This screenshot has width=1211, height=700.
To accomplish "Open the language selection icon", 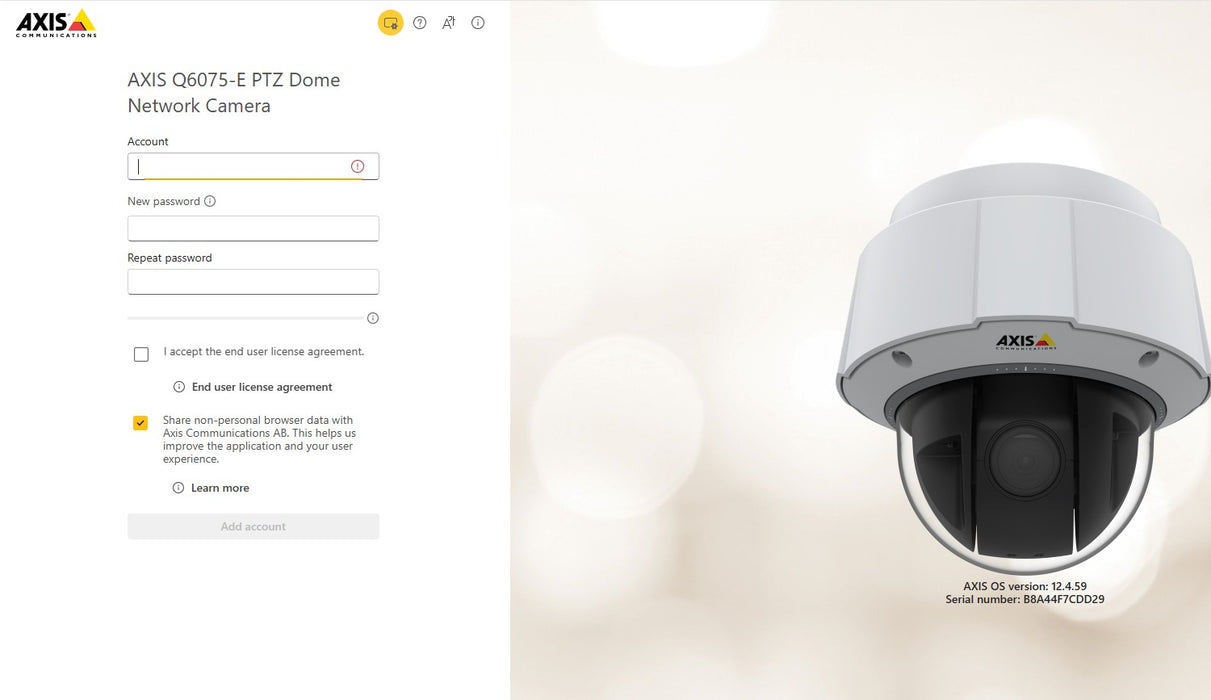I will 449,23.
